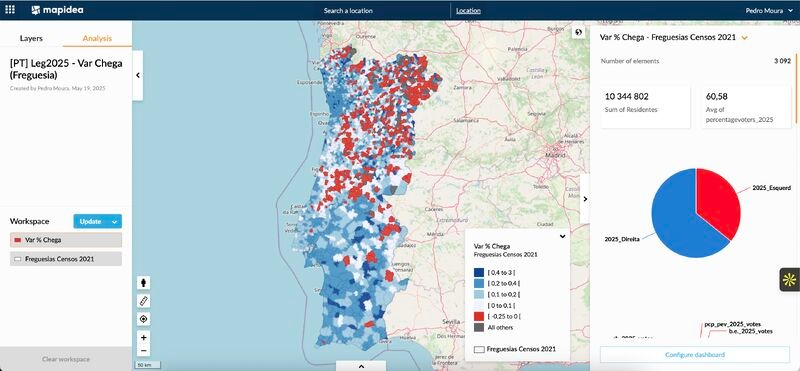Viewport: 800px width, 371px height.
Task: Click the Location link
Action: tap(468, 10)
